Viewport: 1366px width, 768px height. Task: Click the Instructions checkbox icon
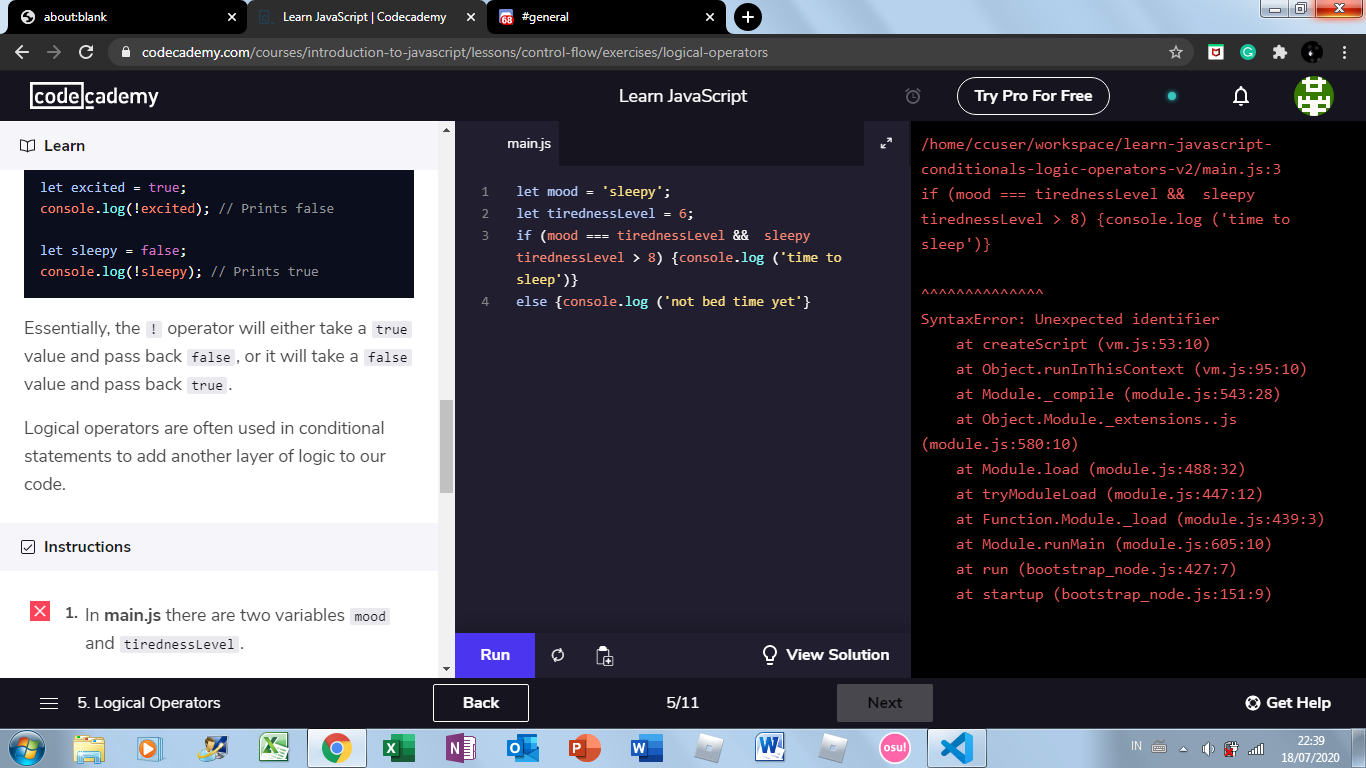coord(28,547)
